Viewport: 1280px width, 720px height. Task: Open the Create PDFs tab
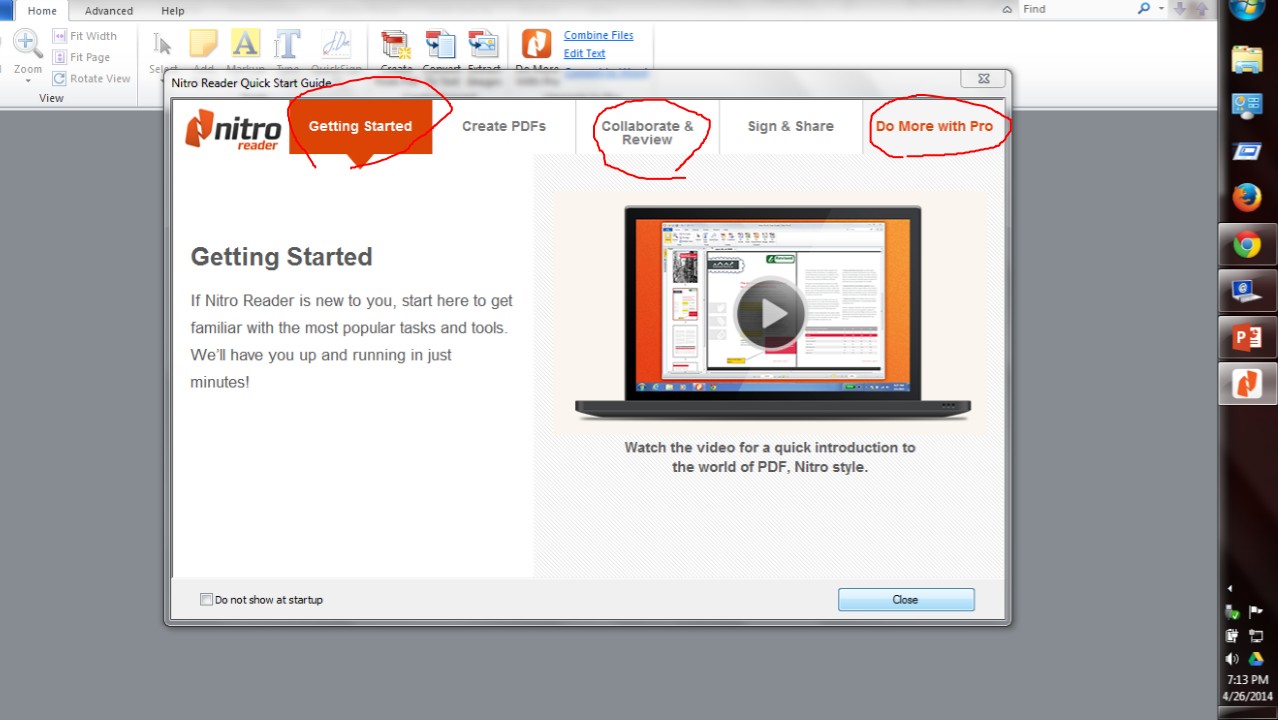[x=504, y=127]
